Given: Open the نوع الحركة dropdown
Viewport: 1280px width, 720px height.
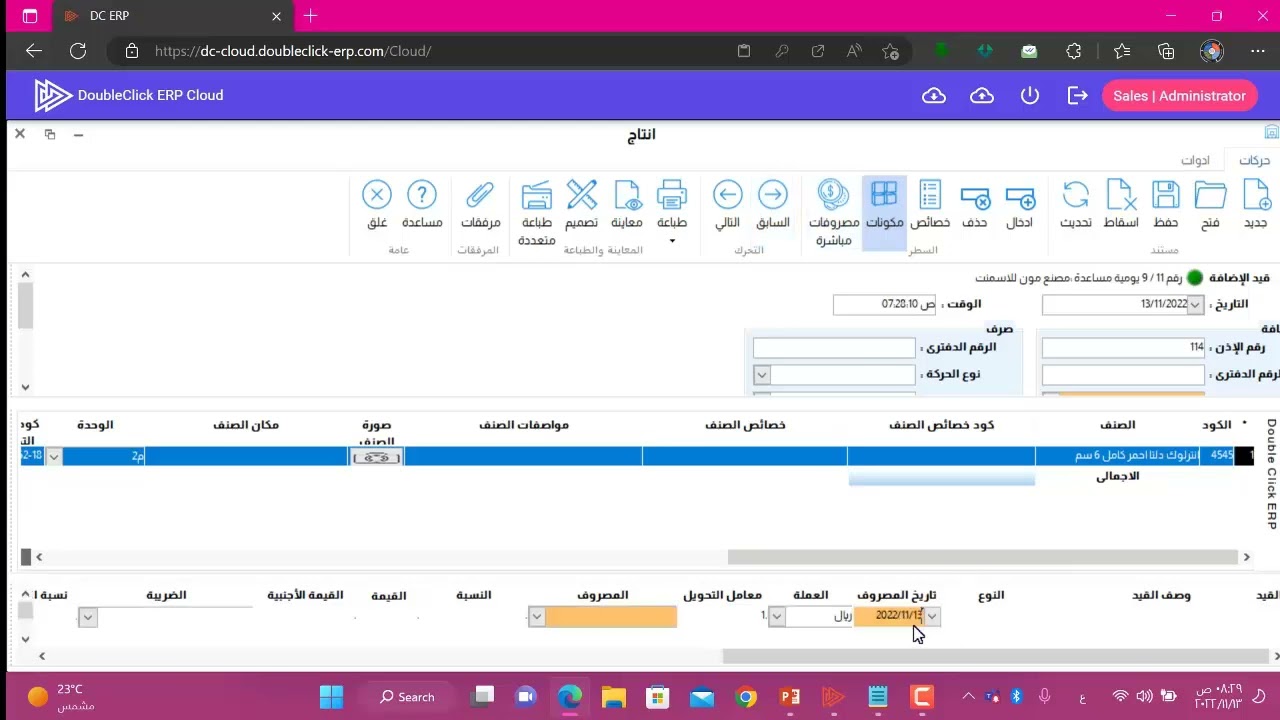Looking at the screenshot, I should [762, 374].
